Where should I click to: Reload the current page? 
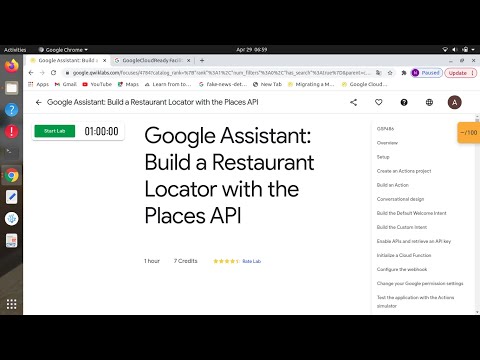point(53,73)
